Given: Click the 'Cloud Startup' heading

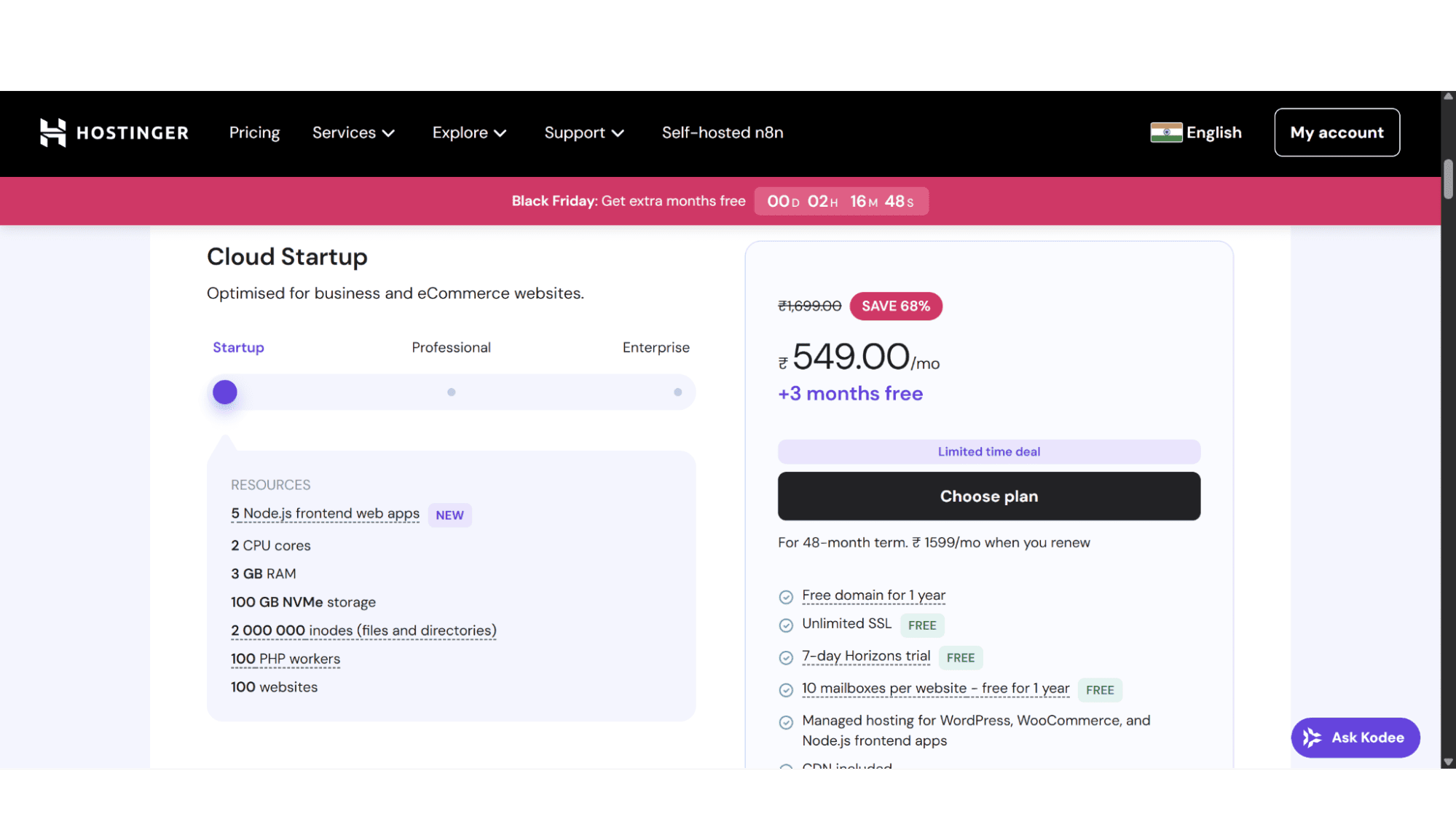Looking at the screenshot, I should pos(287,256).
